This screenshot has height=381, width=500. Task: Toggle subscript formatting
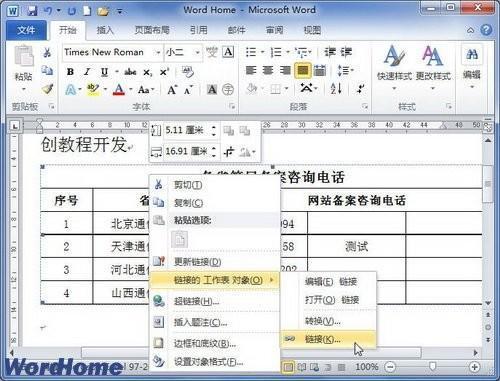point(148,72)
